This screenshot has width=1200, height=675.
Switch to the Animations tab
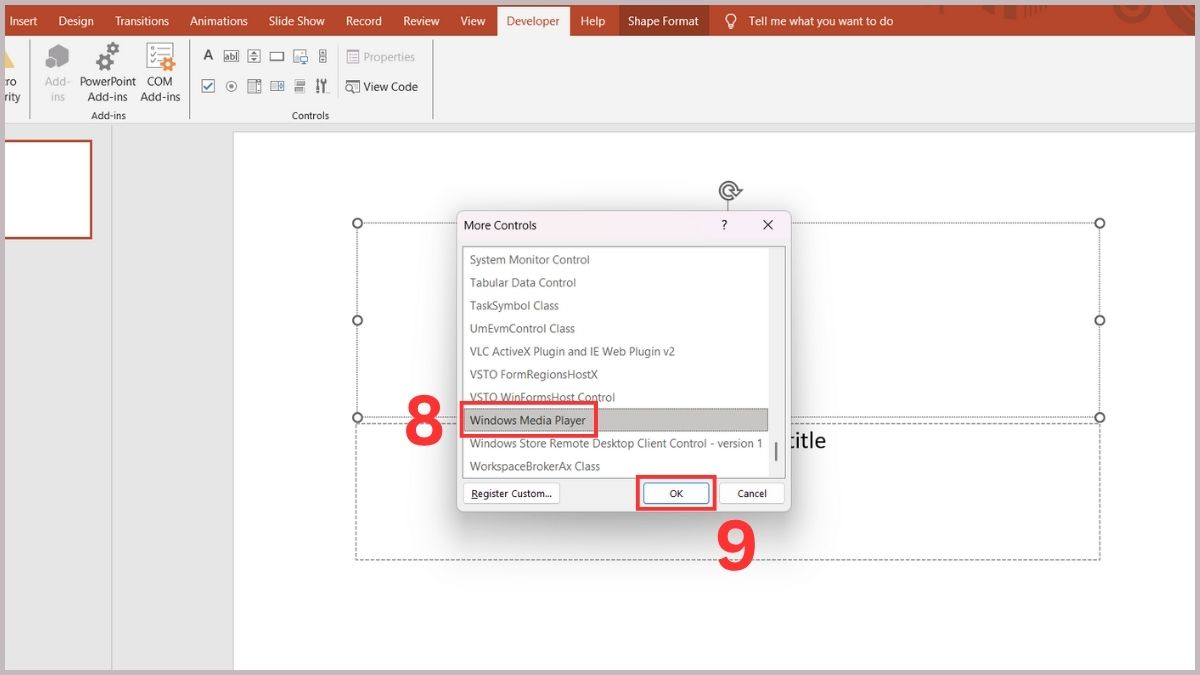click(218, 21)
